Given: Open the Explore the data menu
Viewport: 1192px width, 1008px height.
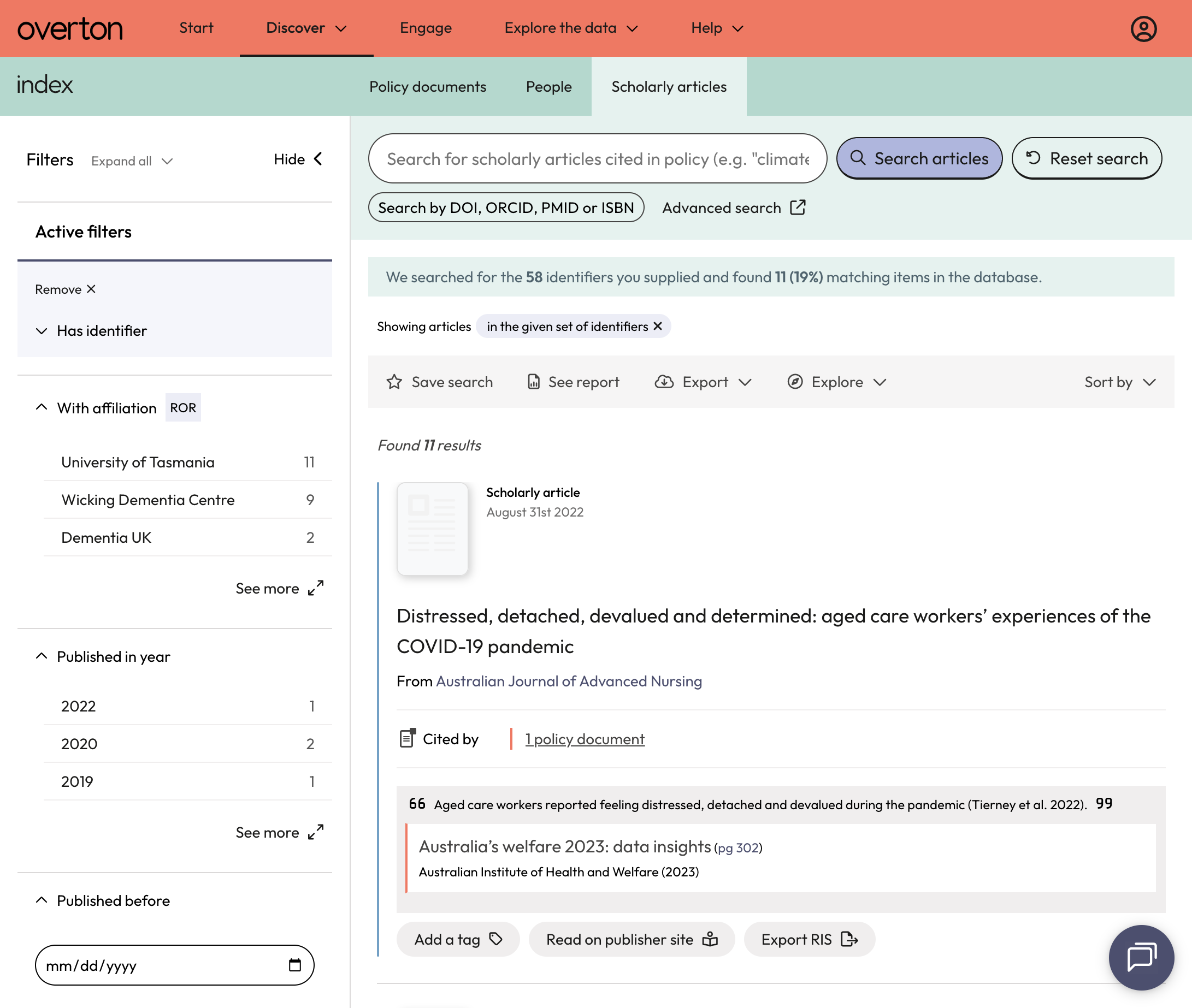Looking at the screenshot, I should coord(570,28).
